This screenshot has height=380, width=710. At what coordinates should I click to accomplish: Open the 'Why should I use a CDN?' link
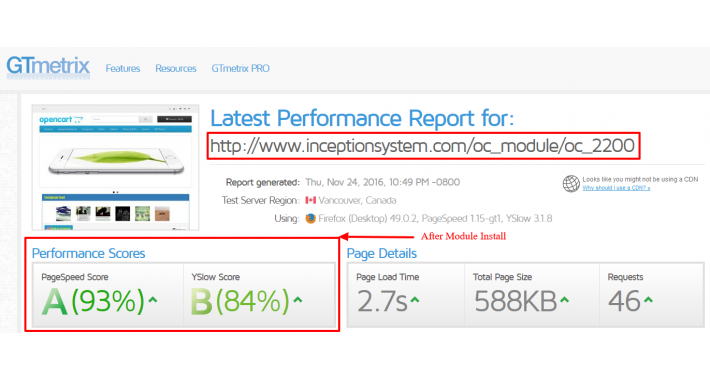tap(616, 188)
